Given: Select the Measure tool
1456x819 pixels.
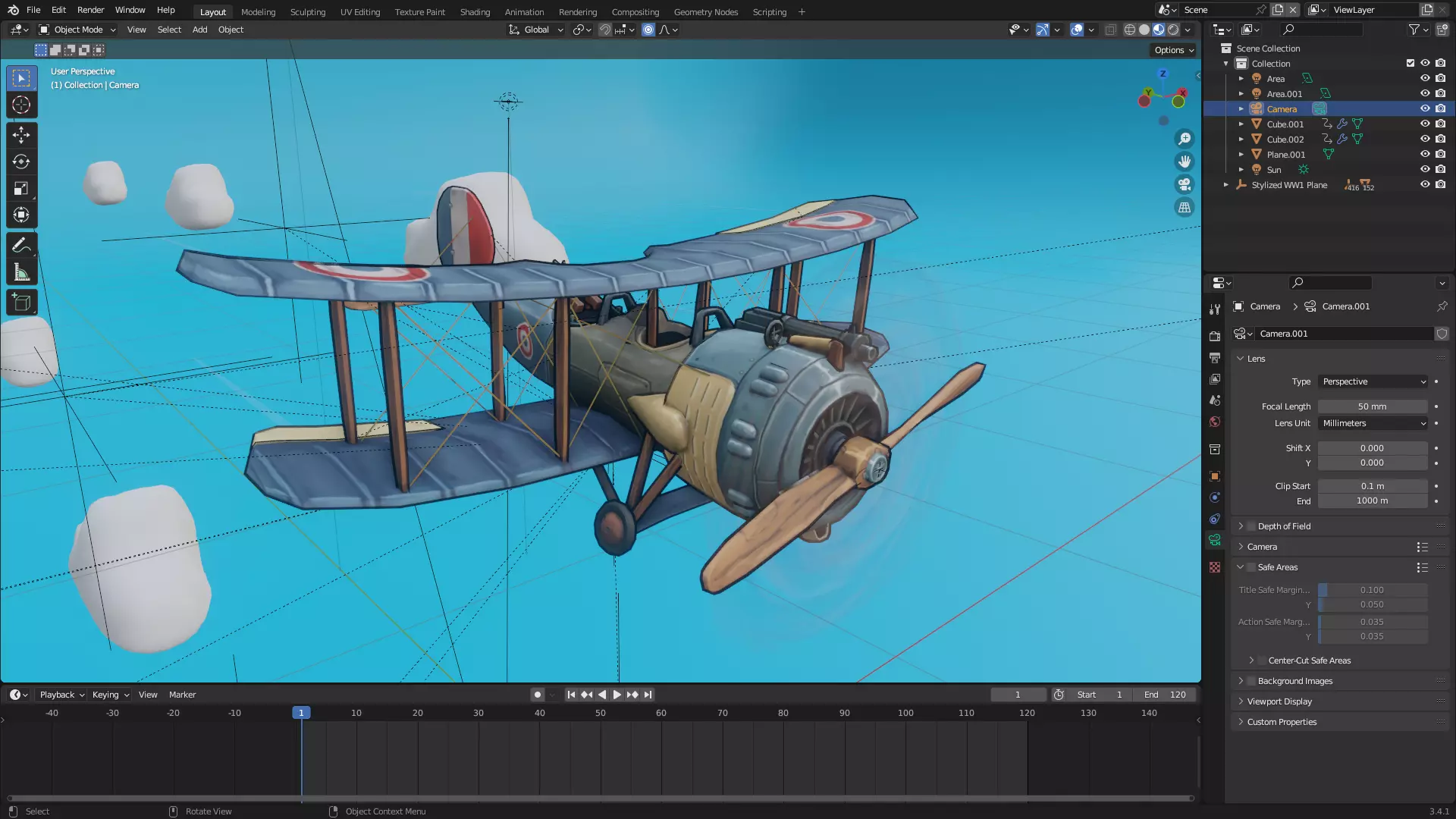Looking at the screenshot, I should pyautogui.click(x=21, y=272).
